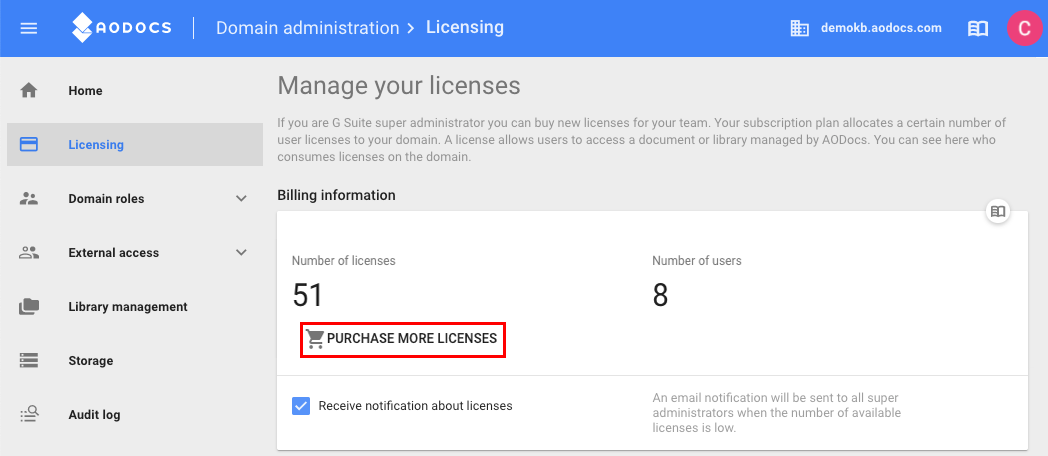Open the documentation book icon in header

tap(978, 28)
